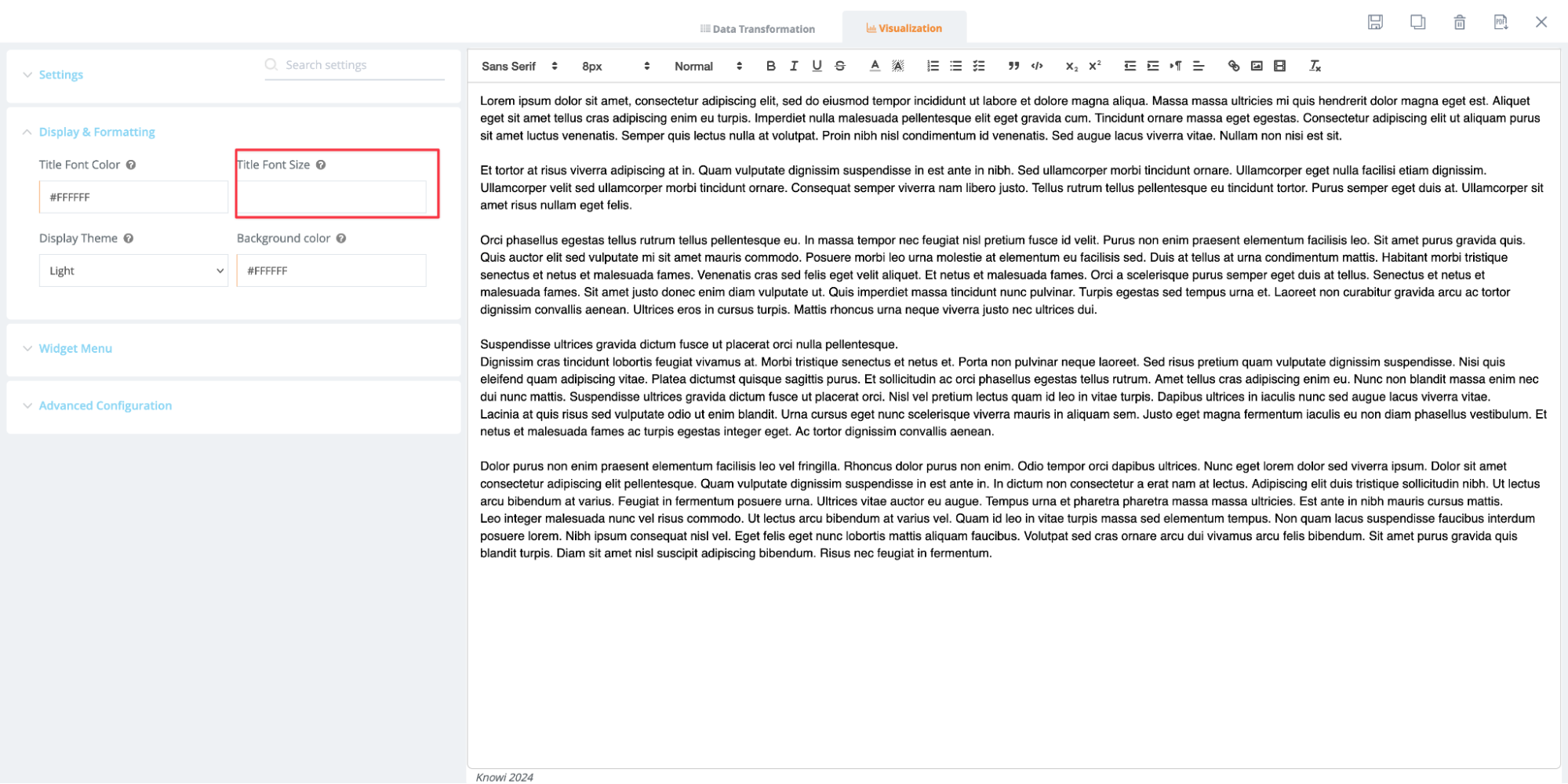This screenshot has height=784, width=1568.
Task: Click the text color picker icon
Action: point(875,66)
